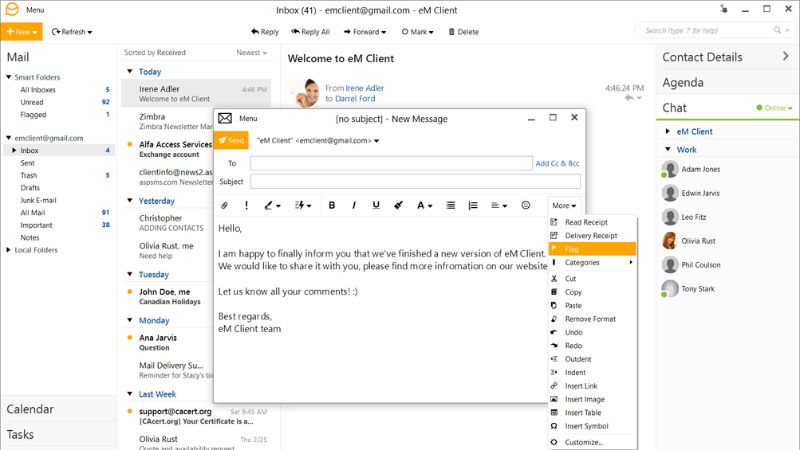Reply to the selected email
Screen dimensions: 800x450
(x=265, y=32)
